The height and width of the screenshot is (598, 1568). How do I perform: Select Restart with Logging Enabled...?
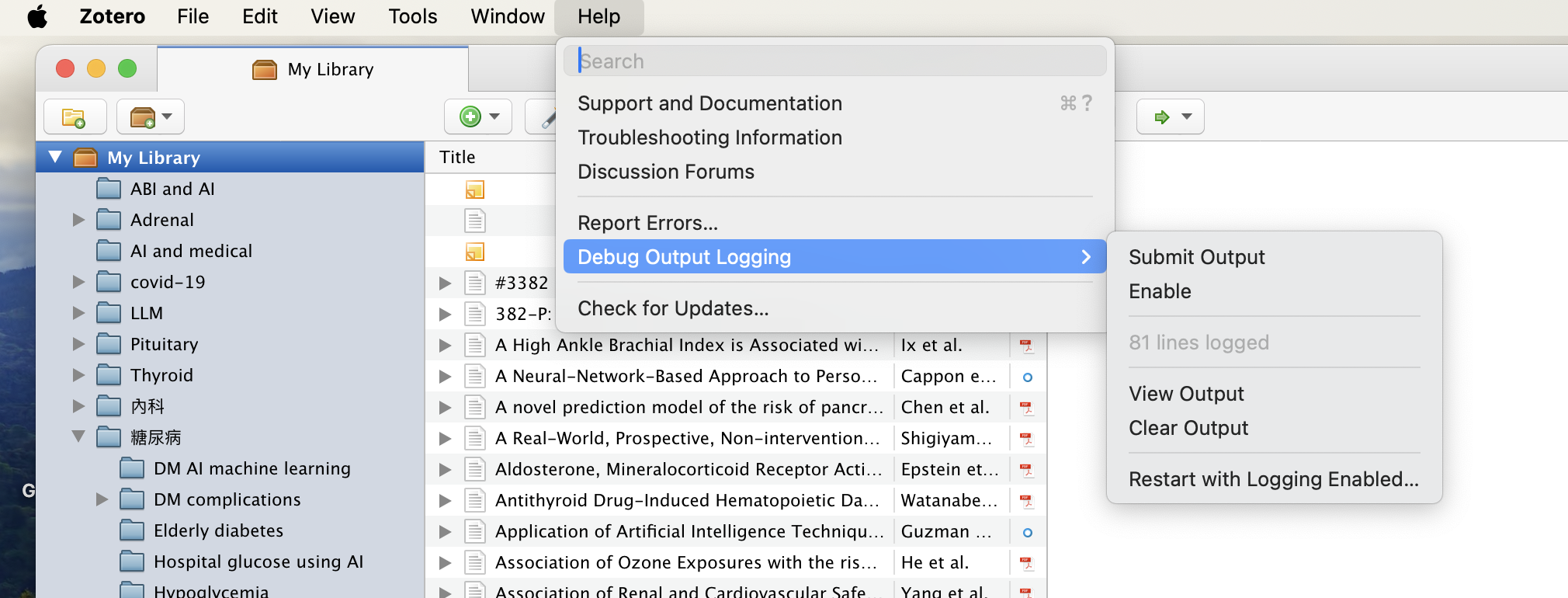(1274, 479)
